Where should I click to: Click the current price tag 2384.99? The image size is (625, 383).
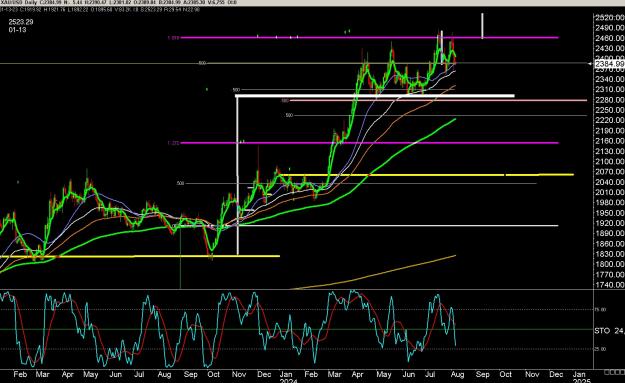(x=609, y=64)
